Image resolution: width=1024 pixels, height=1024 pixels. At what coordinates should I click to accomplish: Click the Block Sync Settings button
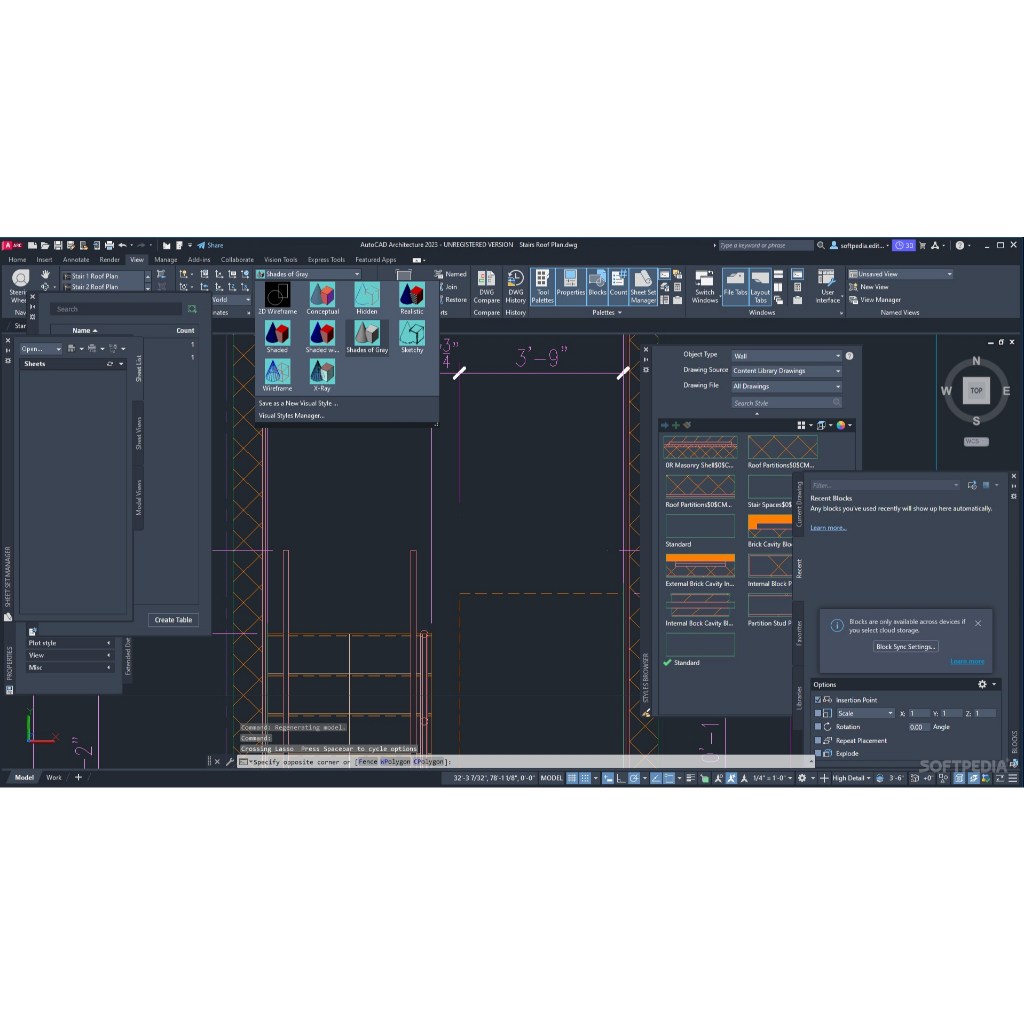(905, 647)
